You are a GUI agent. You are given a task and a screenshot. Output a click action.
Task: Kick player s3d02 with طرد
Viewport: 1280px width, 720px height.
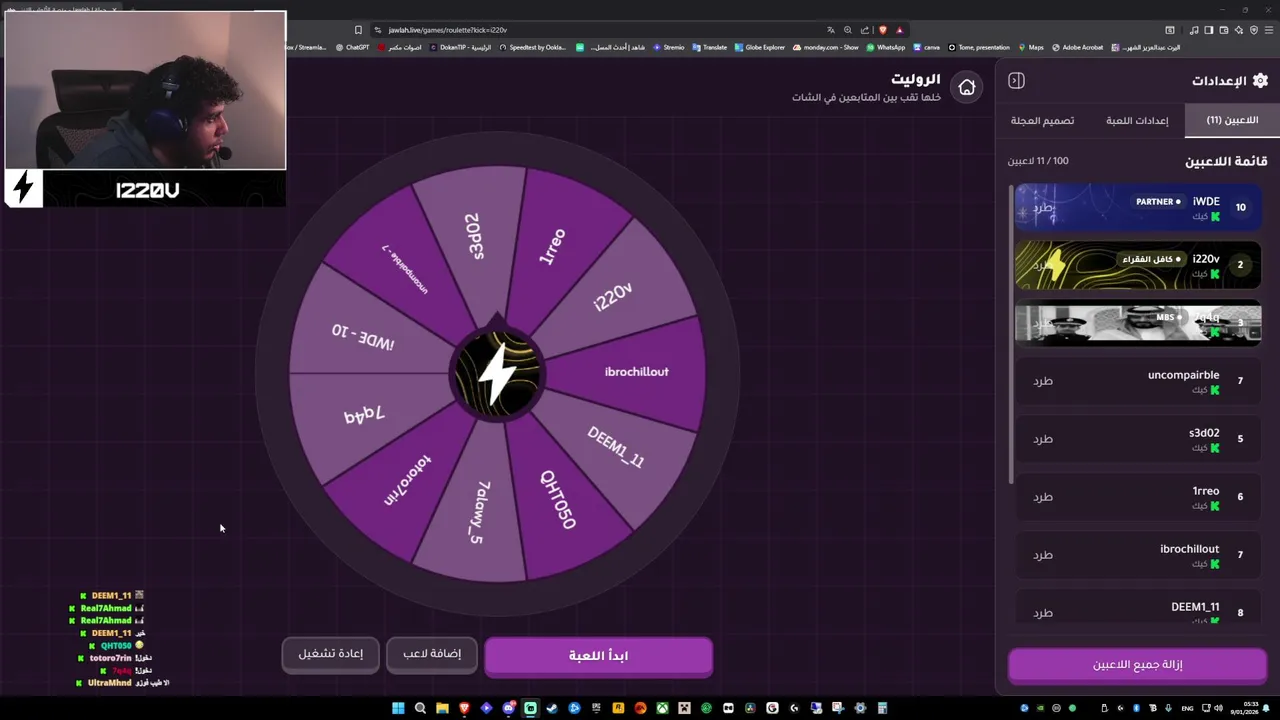(1043, 439)
